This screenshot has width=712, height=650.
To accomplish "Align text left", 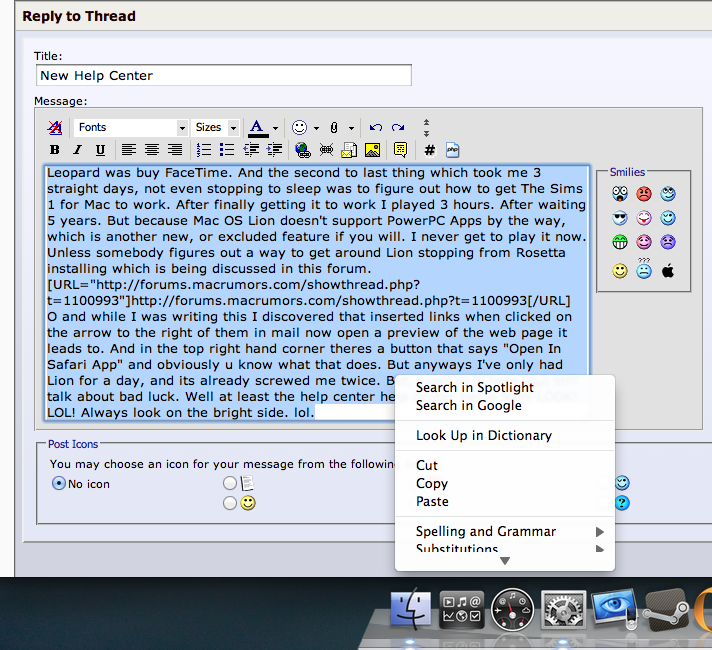I will [129, 150].
